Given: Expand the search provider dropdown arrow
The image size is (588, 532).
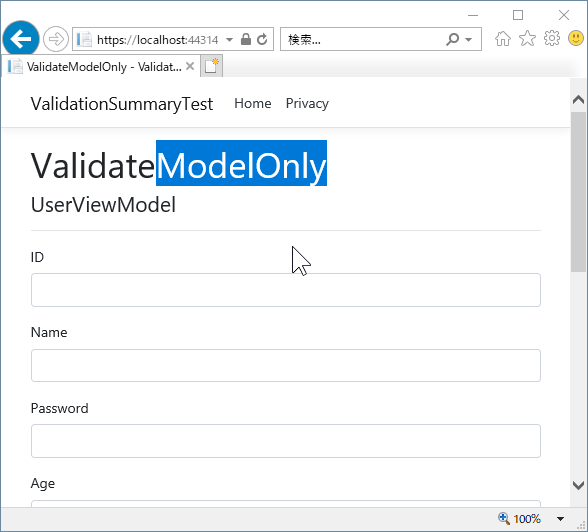Looking at the screenshot, I should click(x=468, y=39).
